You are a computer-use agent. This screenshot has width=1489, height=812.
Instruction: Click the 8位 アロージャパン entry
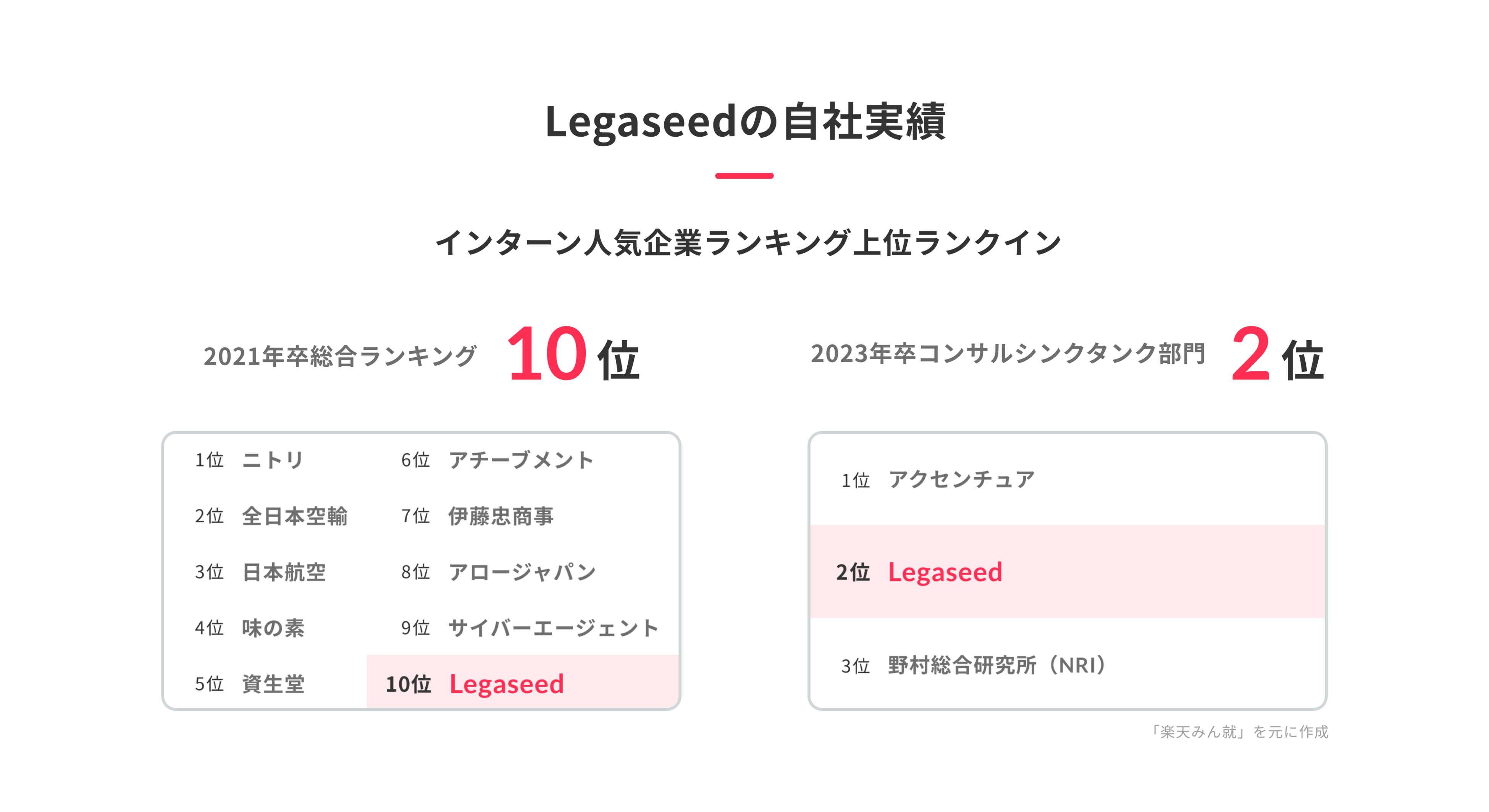[x=498, y=571]
